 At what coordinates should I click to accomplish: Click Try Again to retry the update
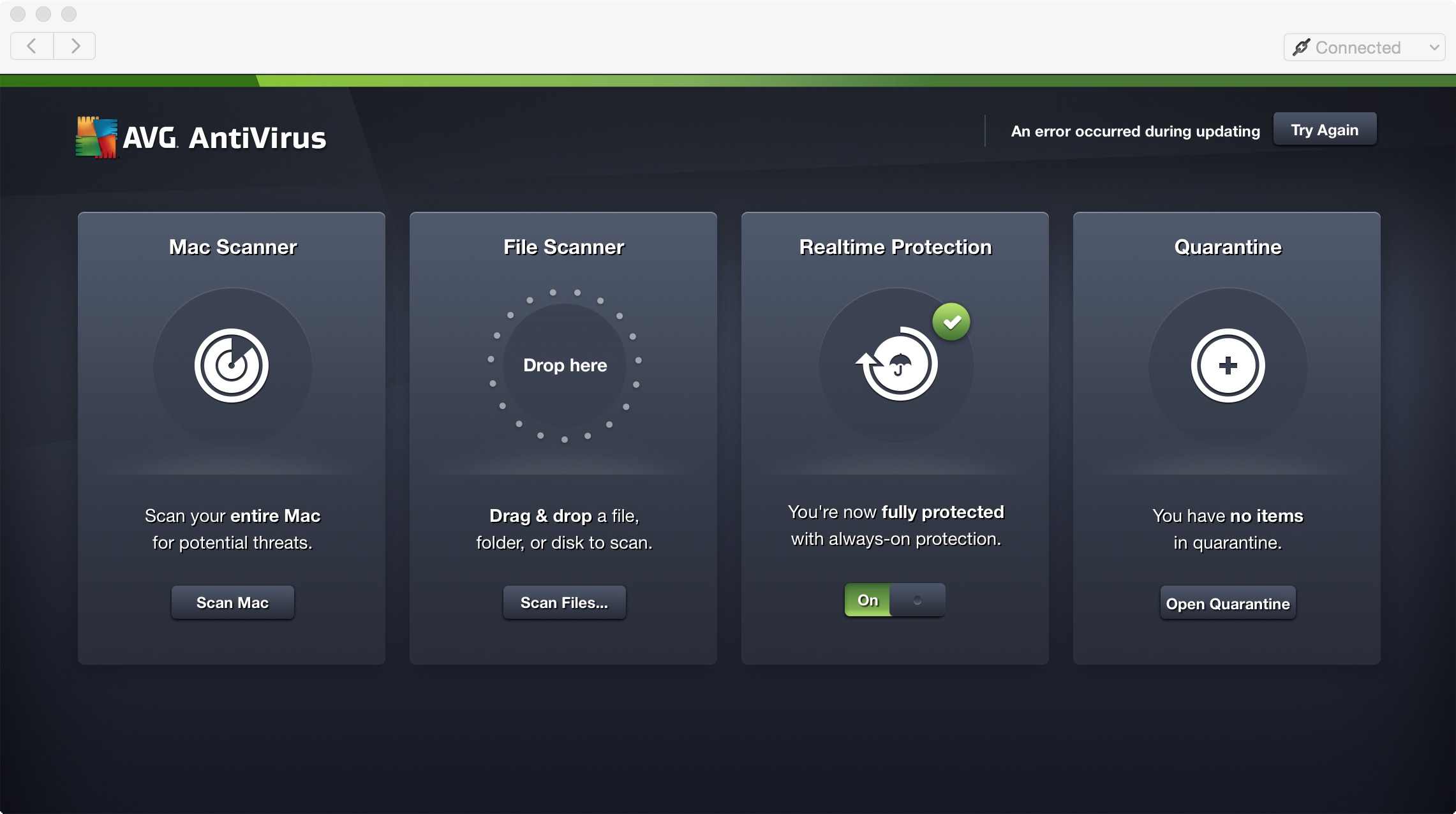1325,129
